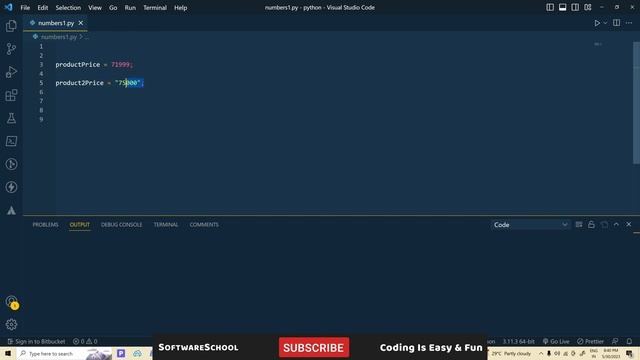Screen dimensions: 640x360
Task: Open the Customize Layout control
Action: 588,7
